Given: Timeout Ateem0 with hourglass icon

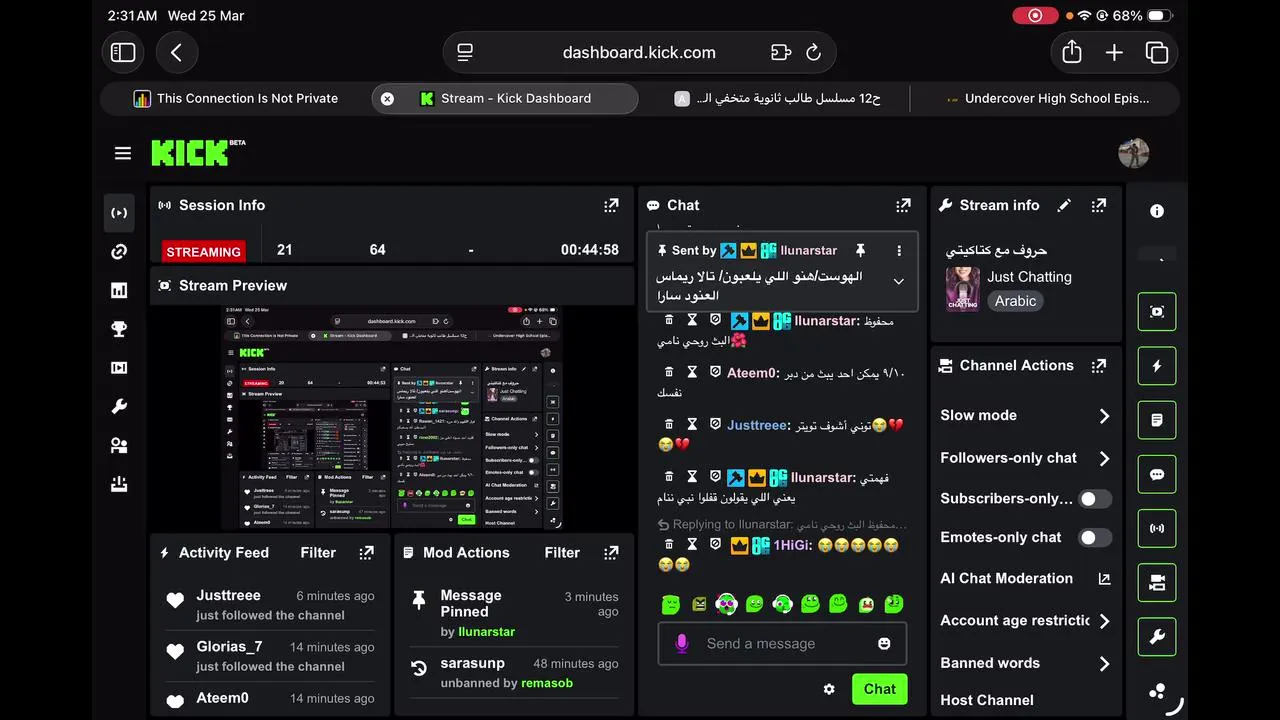Looking at the screenshot, I should (x=692, y=373).
